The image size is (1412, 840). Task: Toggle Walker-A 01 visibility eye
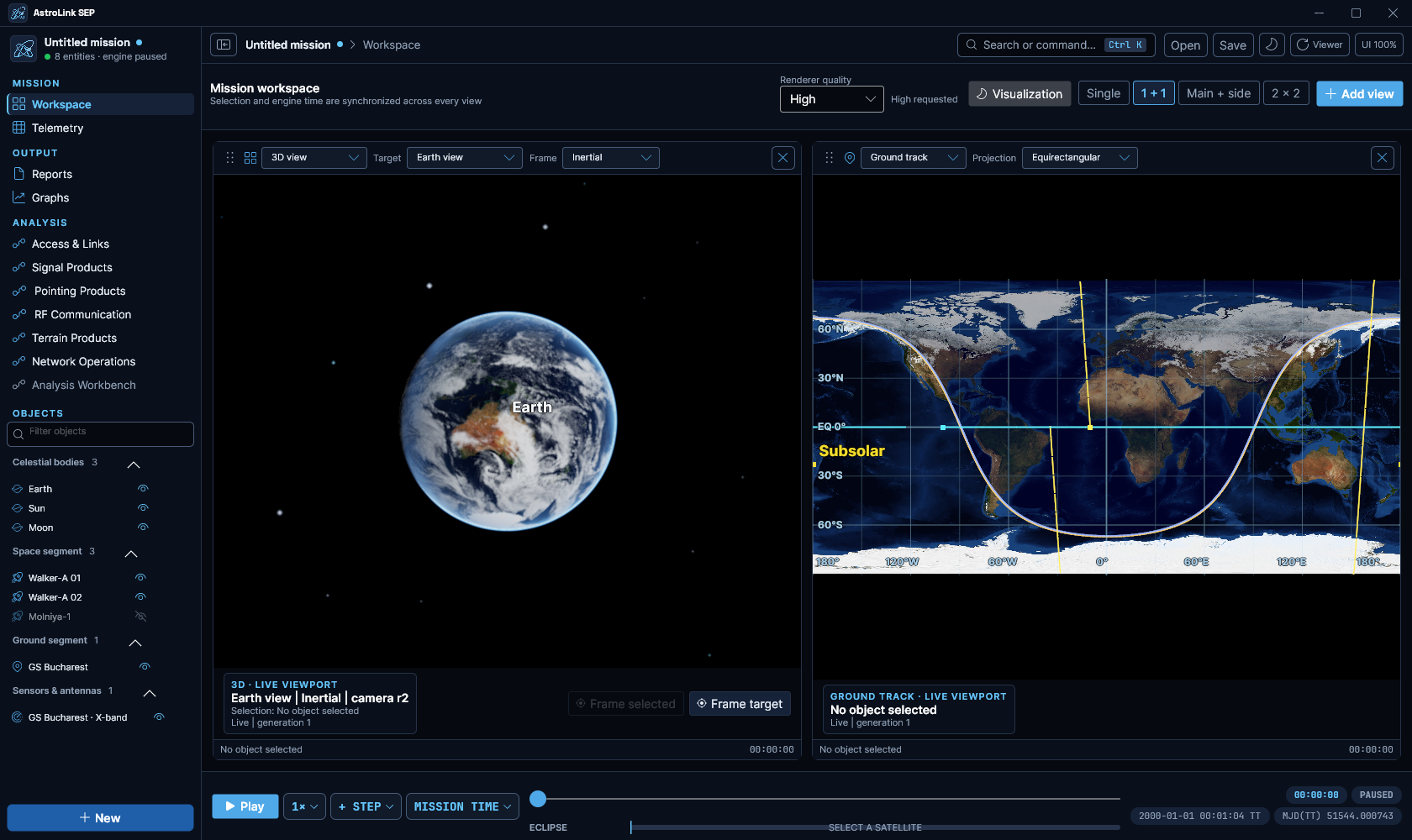point(140,577)
